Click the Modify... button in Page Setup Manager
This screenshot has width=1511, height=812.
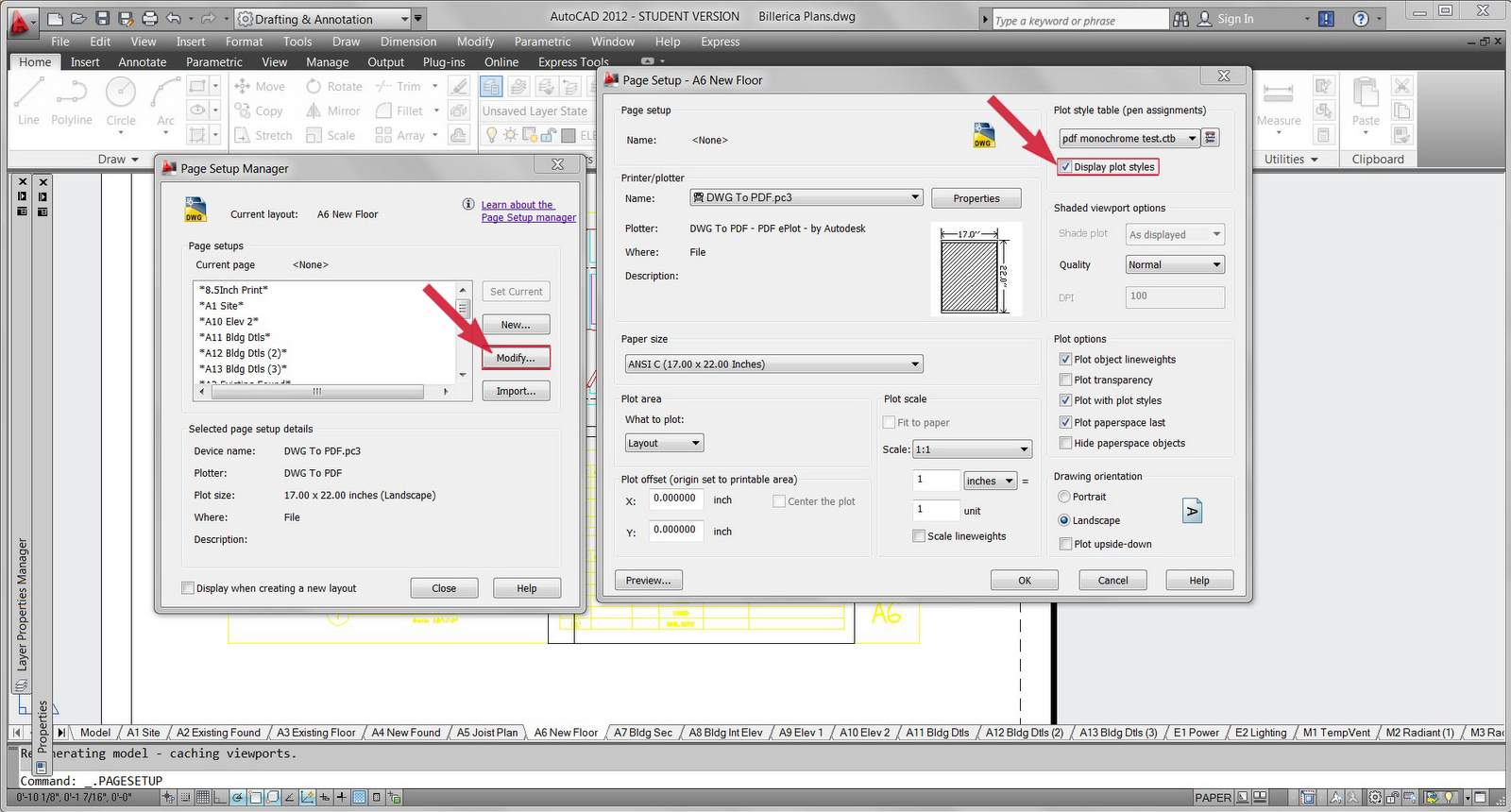point(516,358)
